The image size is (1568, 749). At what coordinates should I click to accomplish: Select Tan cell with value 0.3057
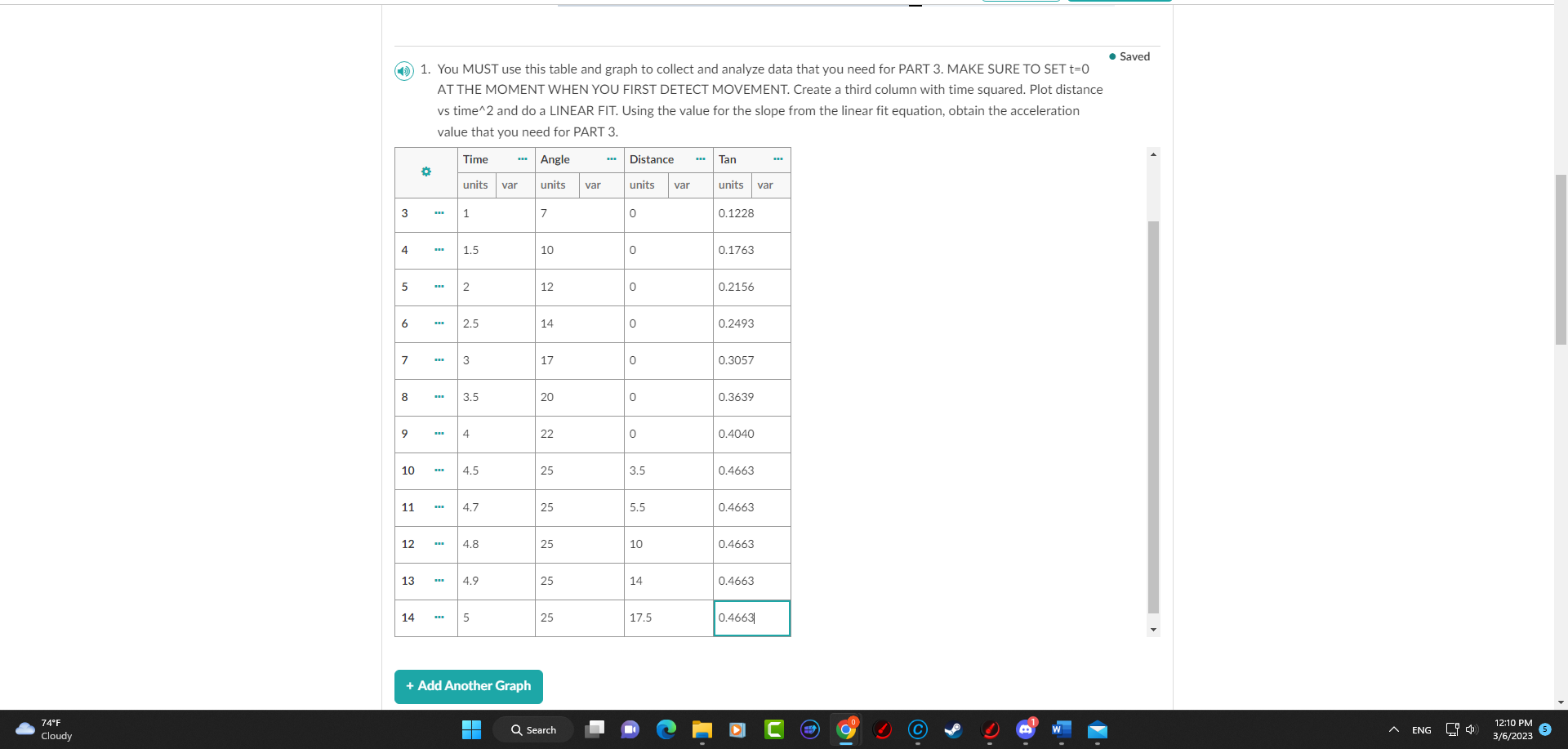(x=752, y=361)
